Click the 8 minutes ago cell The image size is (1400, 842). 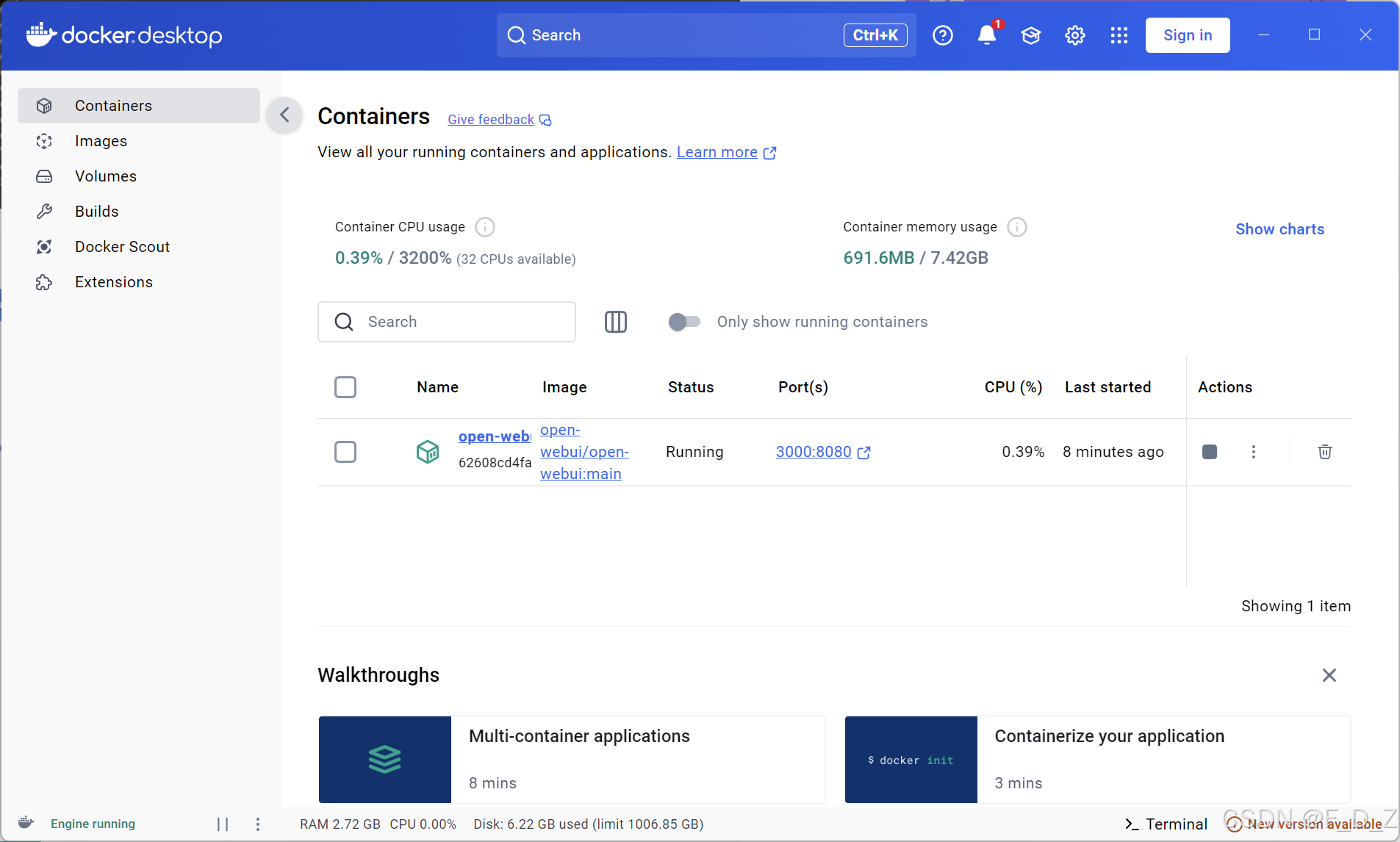(x=1113, y=452)
